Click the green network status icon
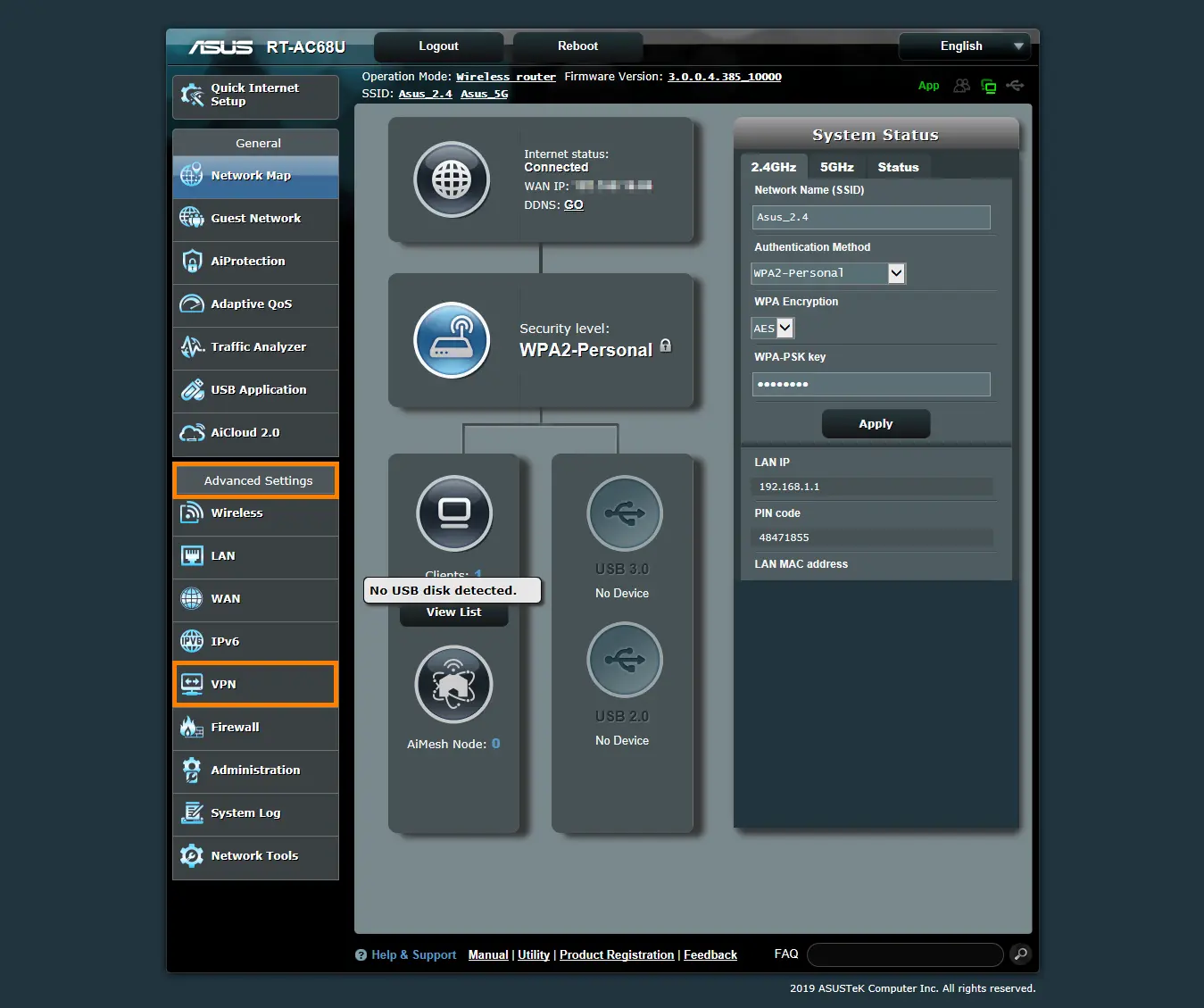The width and height of the screenshot is (1204, 1008). coord(988,87)
